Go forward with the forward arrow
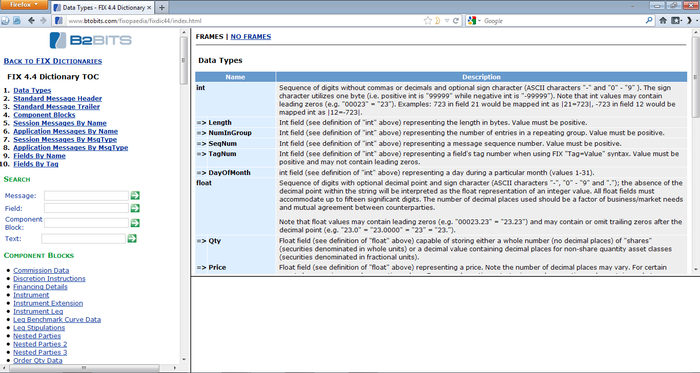Screen dimensions: 700x373 point(43,21)
